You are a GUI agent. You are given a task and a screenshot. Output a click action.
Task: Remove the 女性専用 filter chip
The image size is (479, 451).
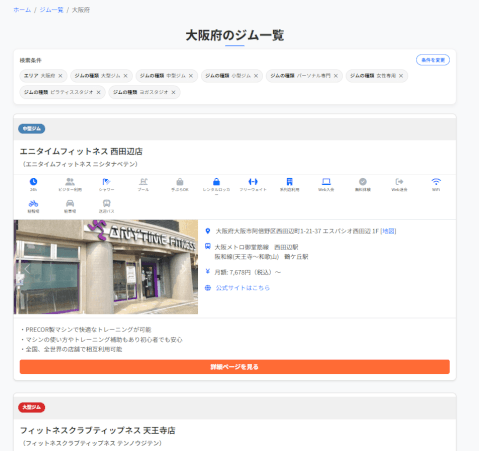[x=401, y=76]
